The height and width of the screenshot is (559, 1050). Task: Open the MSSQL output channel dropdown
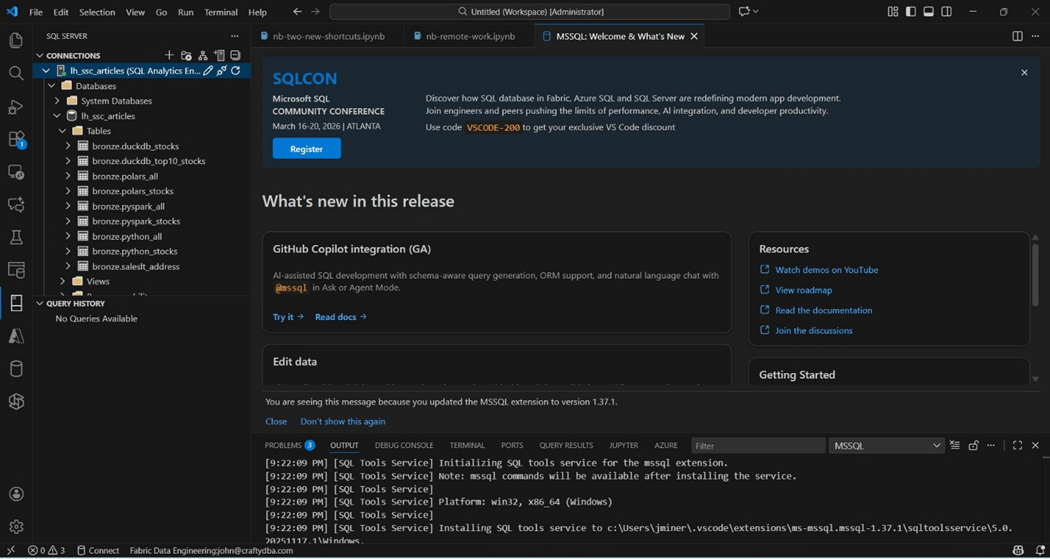[886, 446]
